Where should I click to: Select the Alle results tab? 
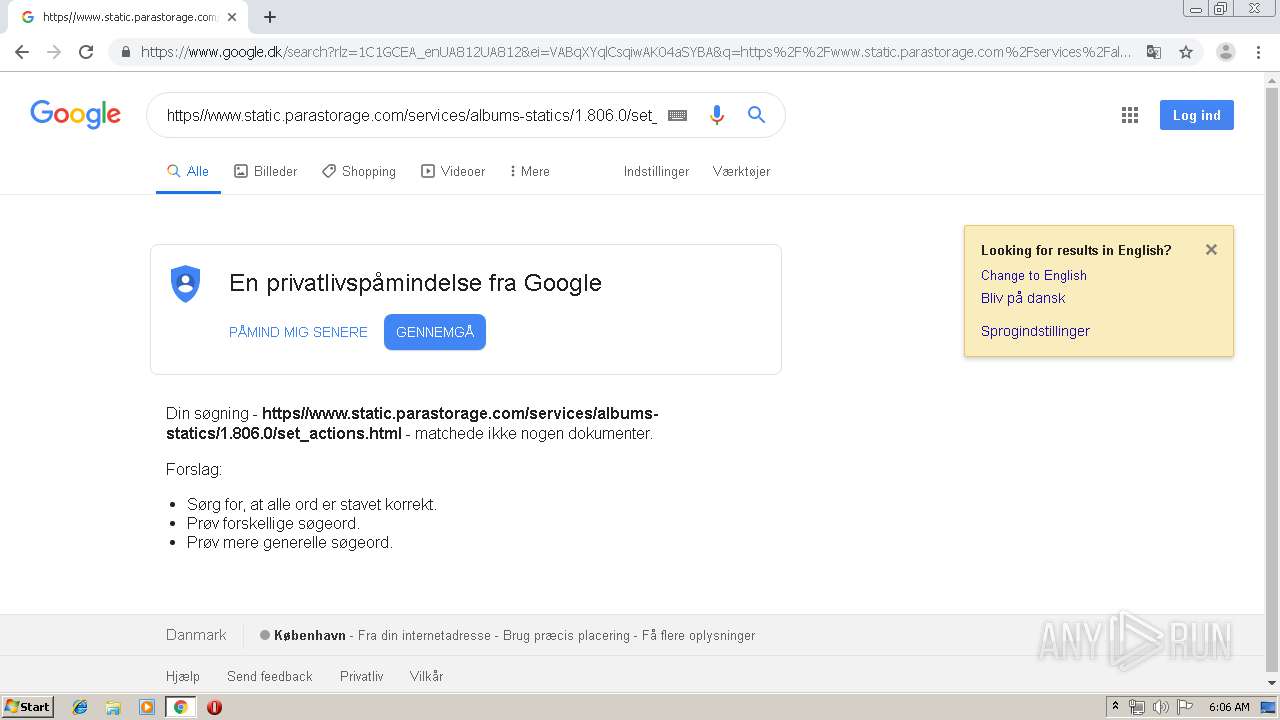coord(188,171)
